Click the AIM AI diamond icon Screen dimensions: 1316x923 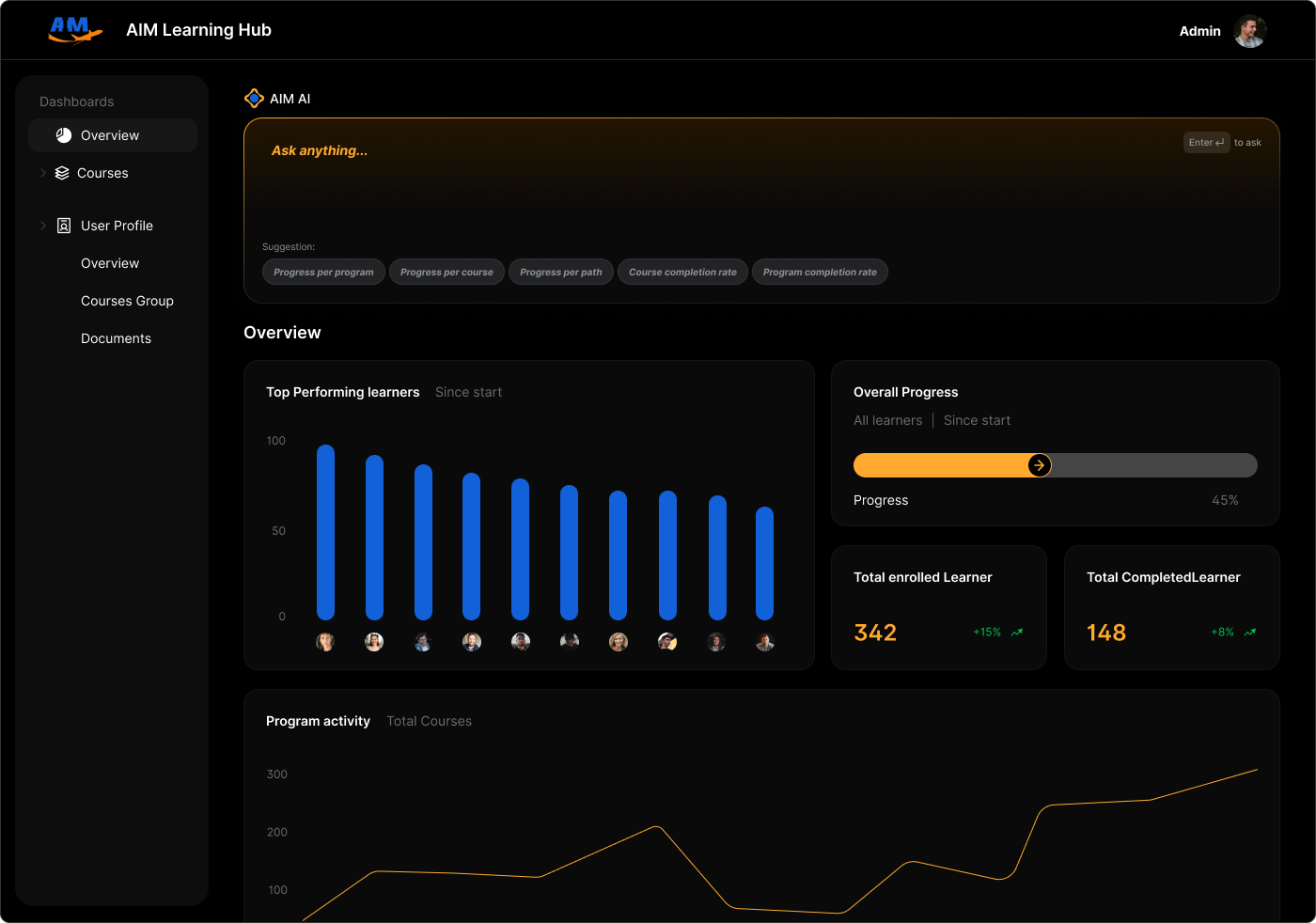click(x=254, y=99)
